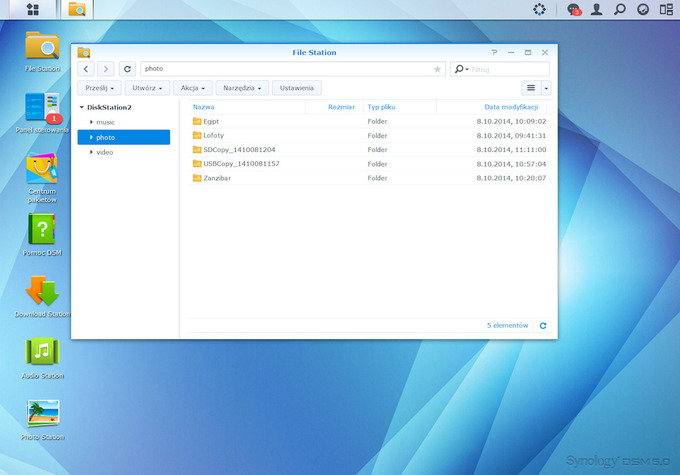680x475 pixels.
Task: Open Audio Station desktop icon
Action: pos(42,351)
